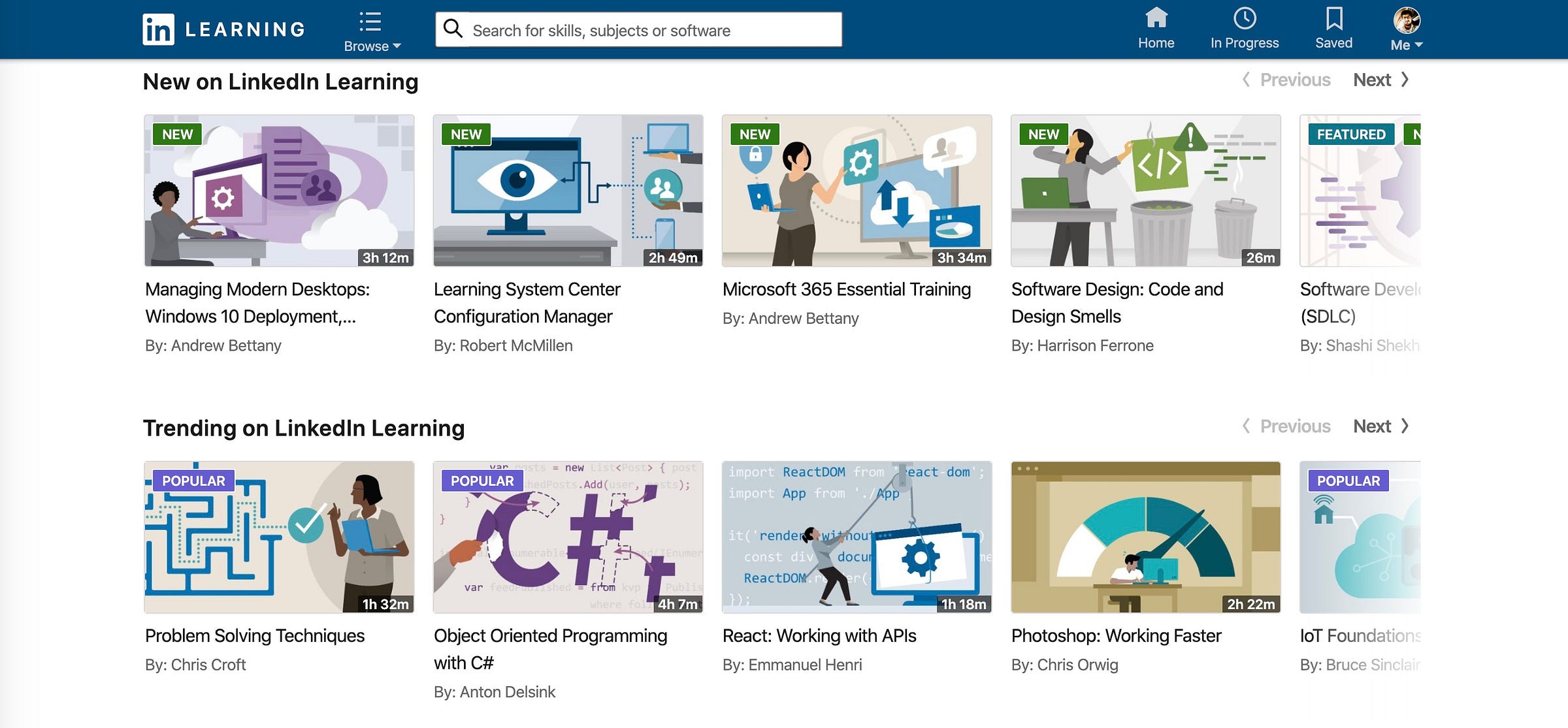Click title IoT Foundations

point(1360,636)
